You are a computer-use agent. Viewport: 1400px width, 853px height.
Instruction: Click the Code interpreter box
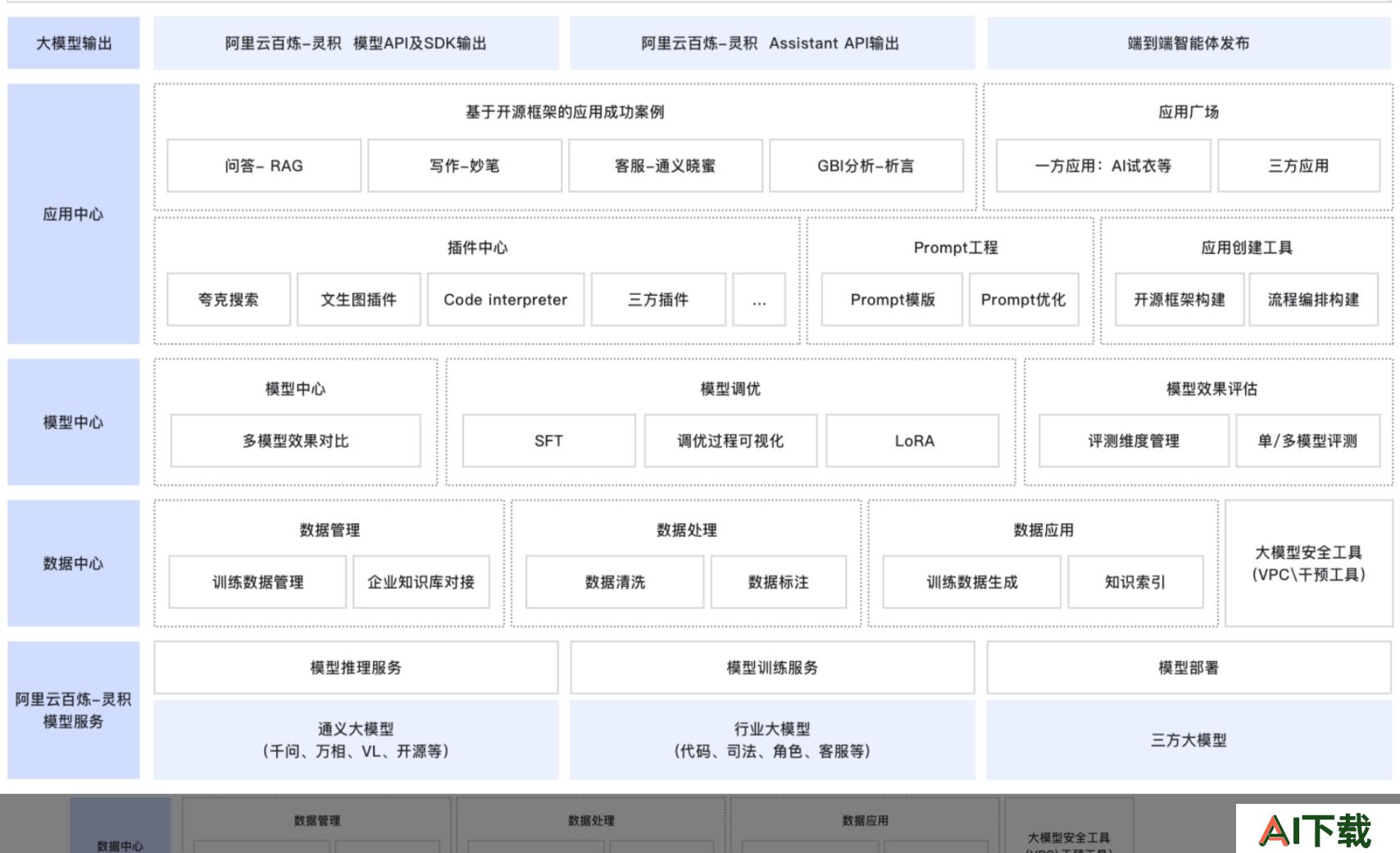[x=506, y=300]
